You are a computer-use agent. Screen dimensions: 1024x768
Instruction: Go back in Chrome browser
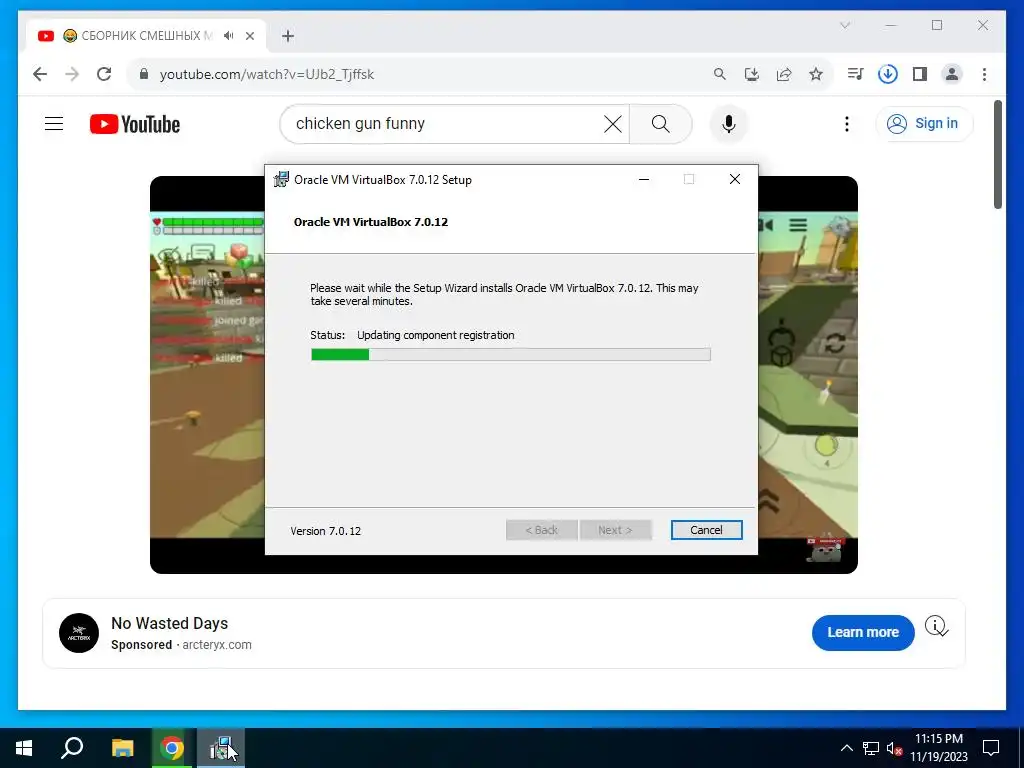click(40, 74)
